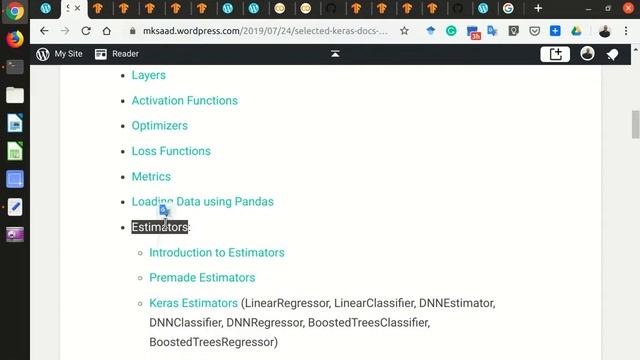The width and height of the screenshot is (640, 360).
Task: Open the padlock site information
Action: click(x=132, y=31)
